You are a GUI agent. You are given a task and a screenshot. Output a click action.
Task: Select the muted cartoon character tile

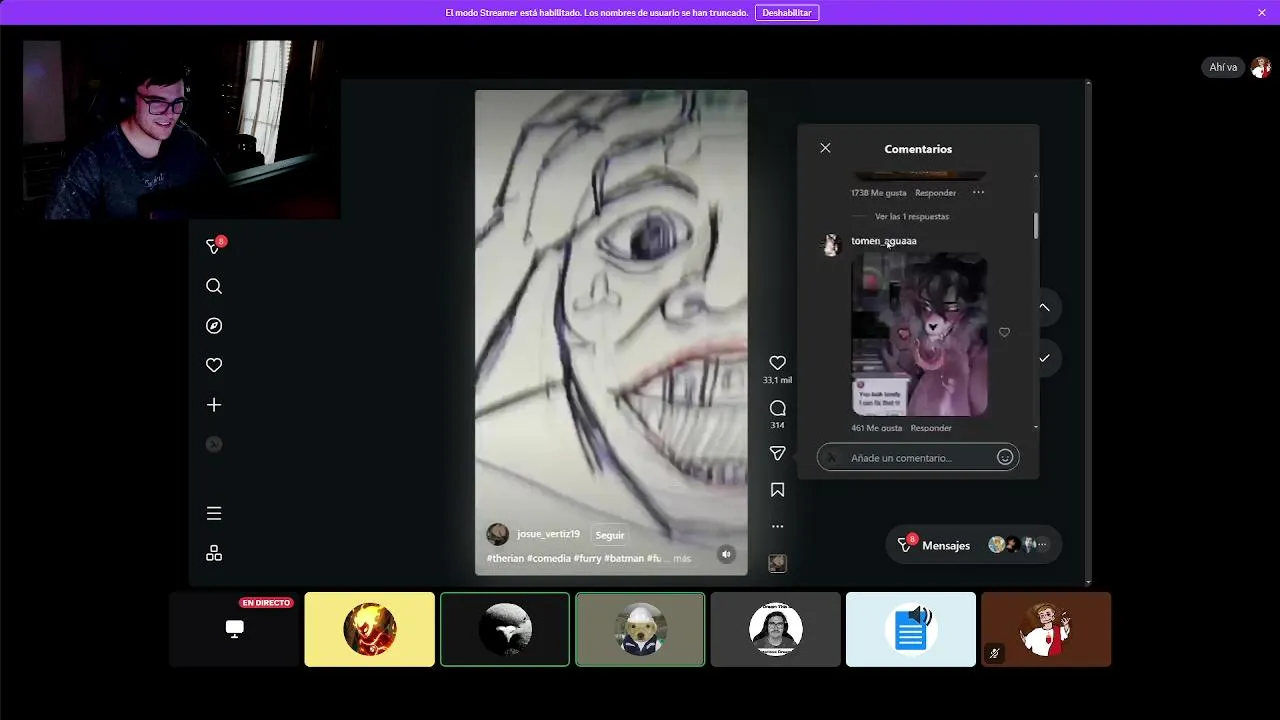(1046, 629)
